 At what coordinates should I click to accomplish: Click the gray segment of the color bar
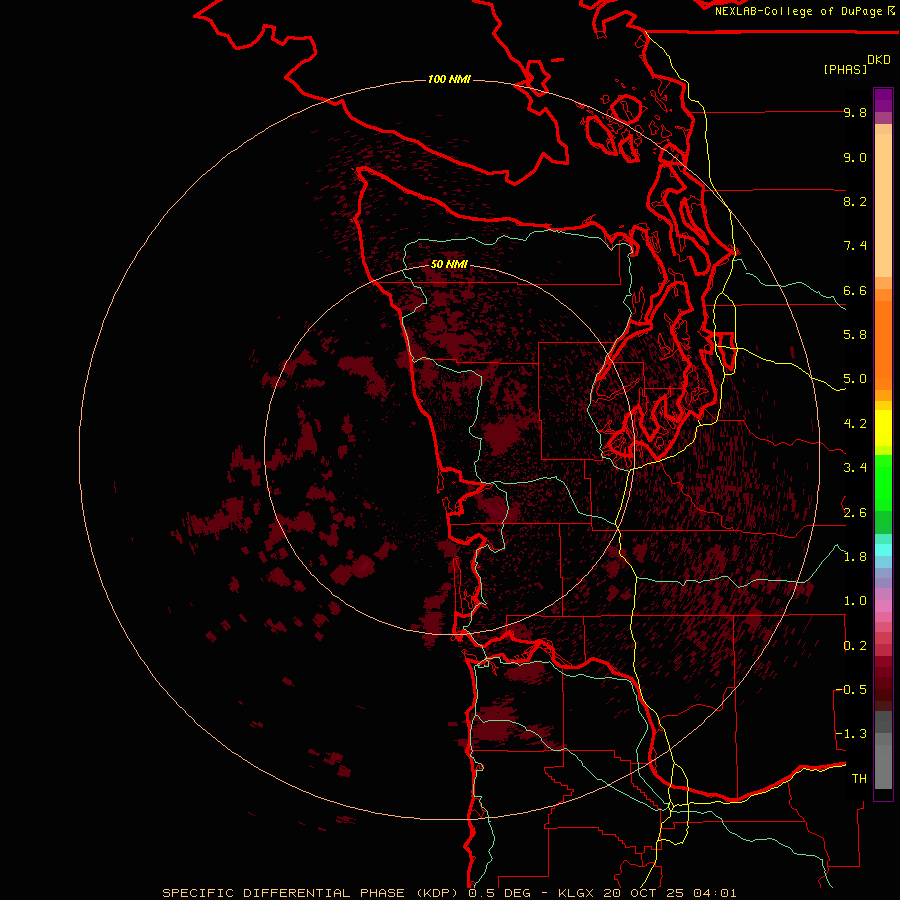pyautogui.click(x=883, y=750)
